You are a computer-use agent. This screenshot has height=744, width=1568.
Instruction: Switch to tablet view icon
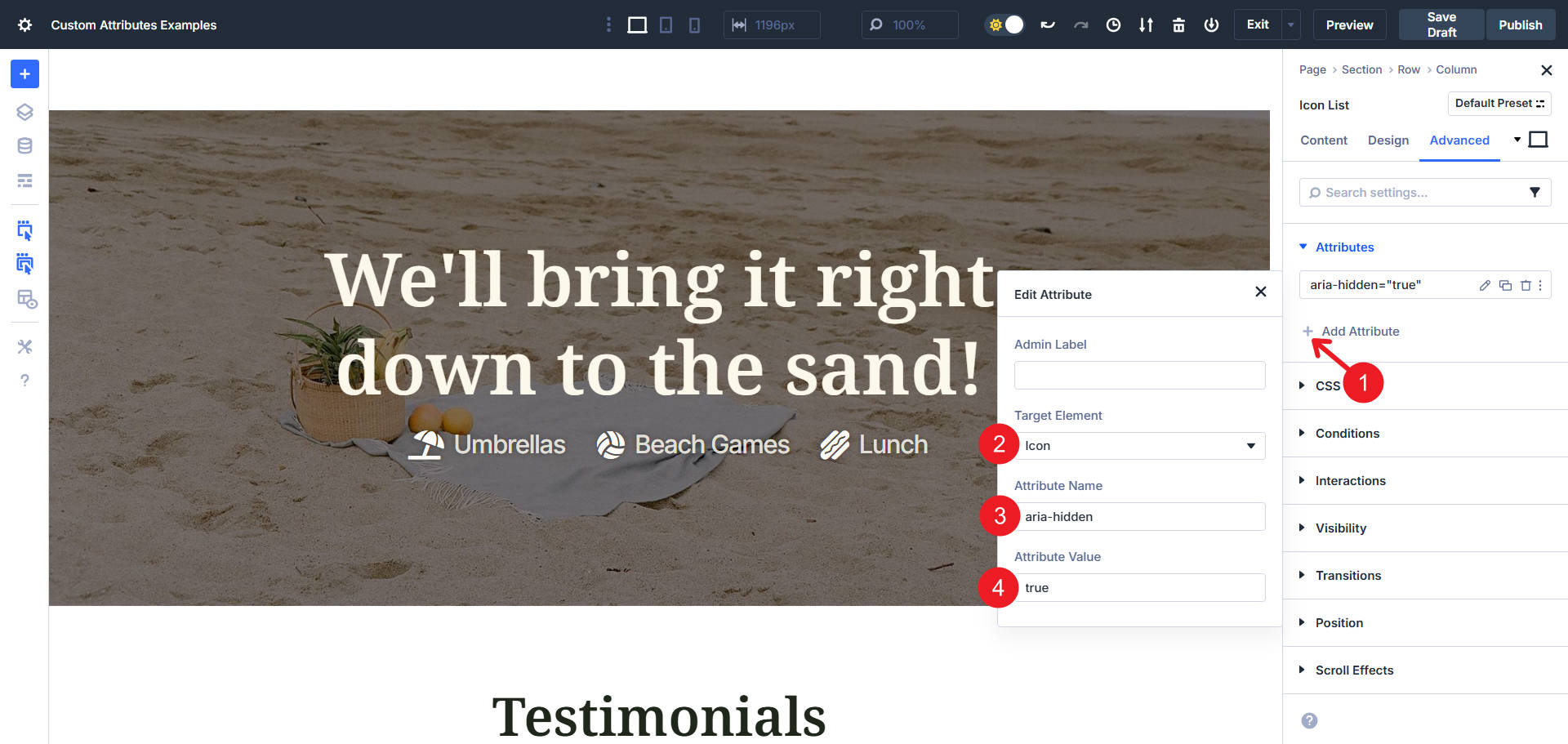(x=666, y=25)
